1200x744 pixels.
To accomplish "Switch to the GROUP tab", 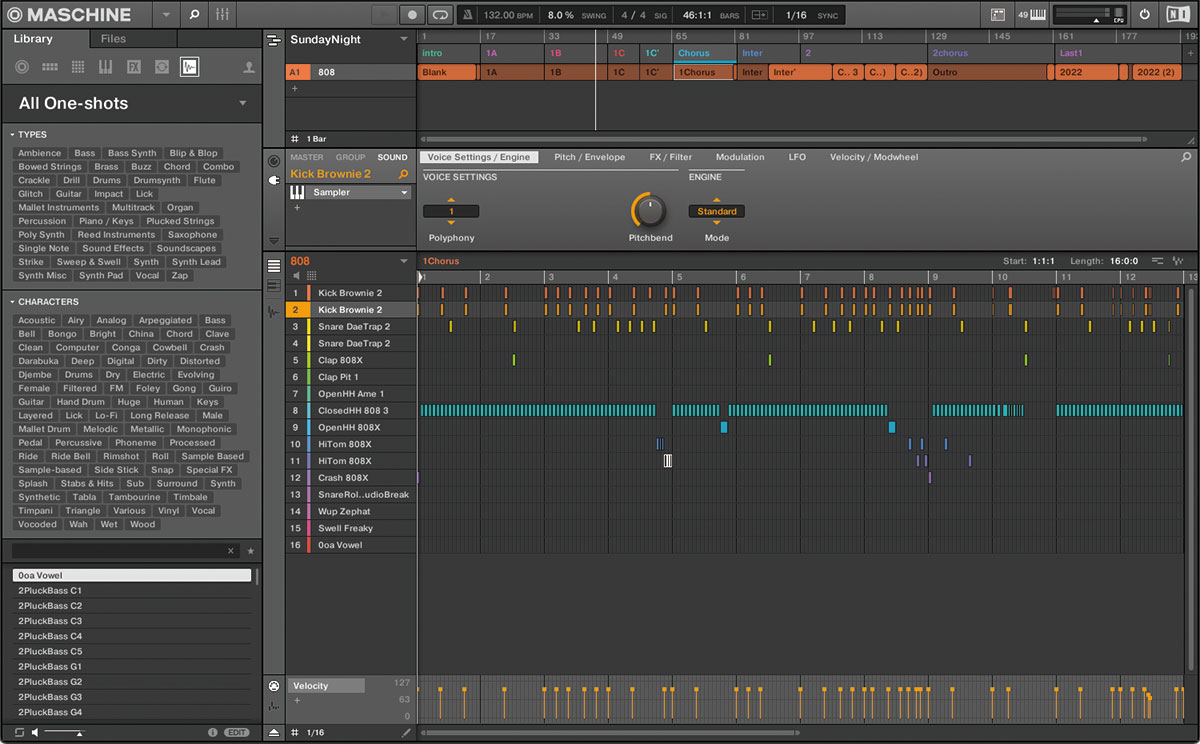I will pos(350,157).
